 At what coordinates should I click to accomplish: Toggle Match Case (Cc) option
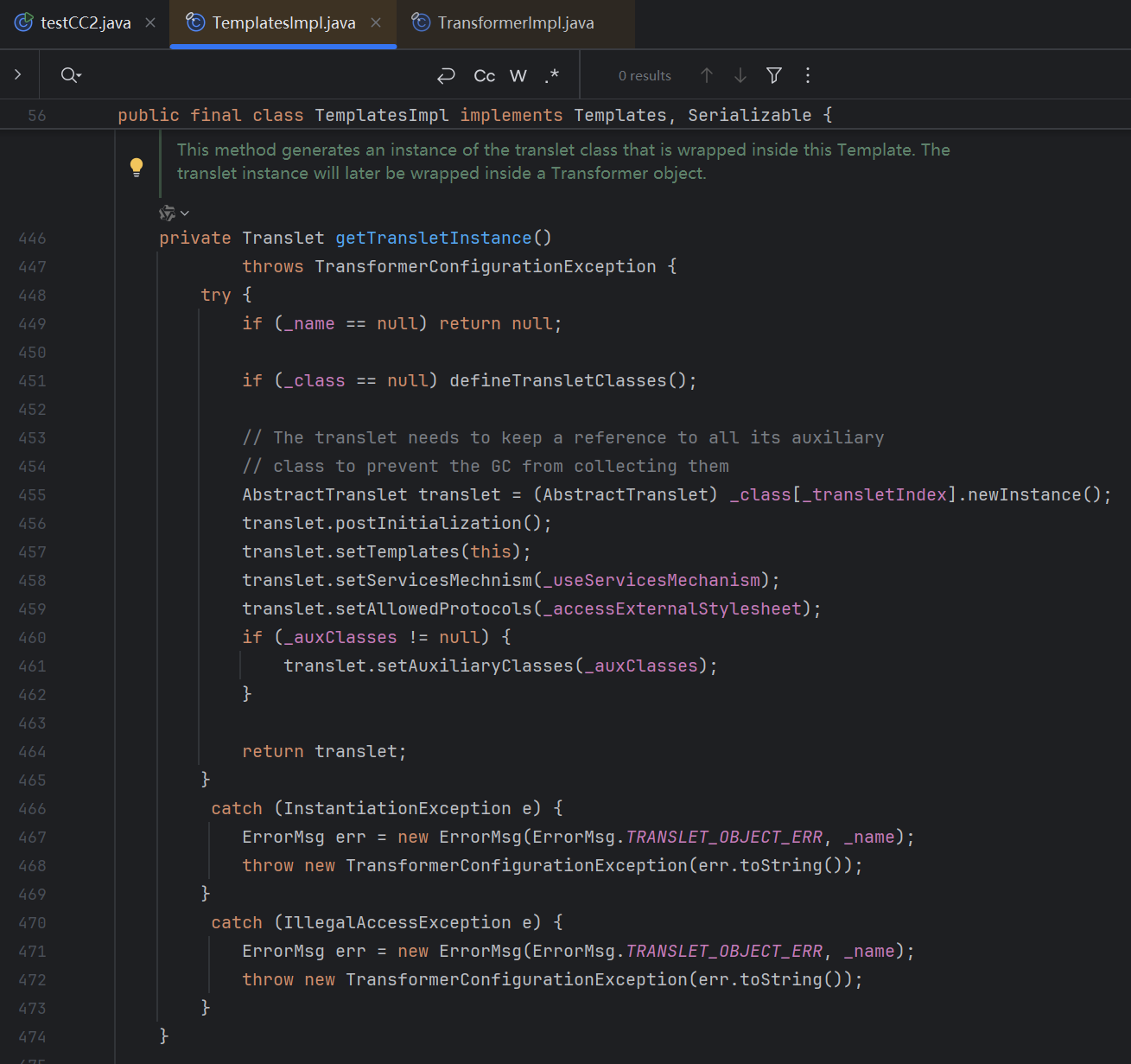[x=485, y=76]
